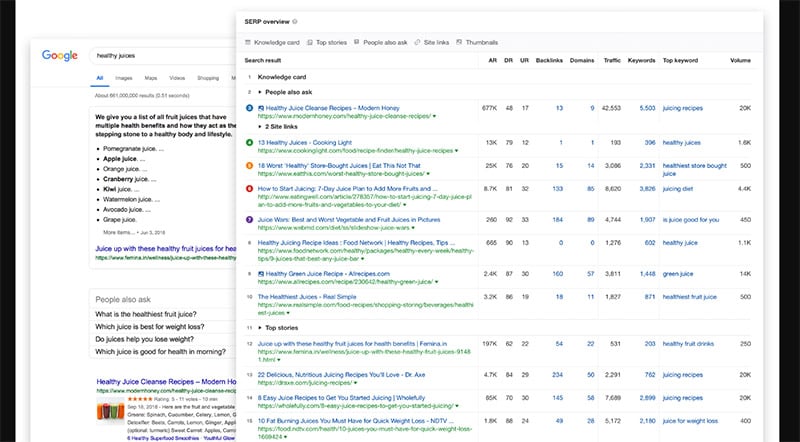Click the red position 6 badge

pyautogui.click(x=249, y=188)
